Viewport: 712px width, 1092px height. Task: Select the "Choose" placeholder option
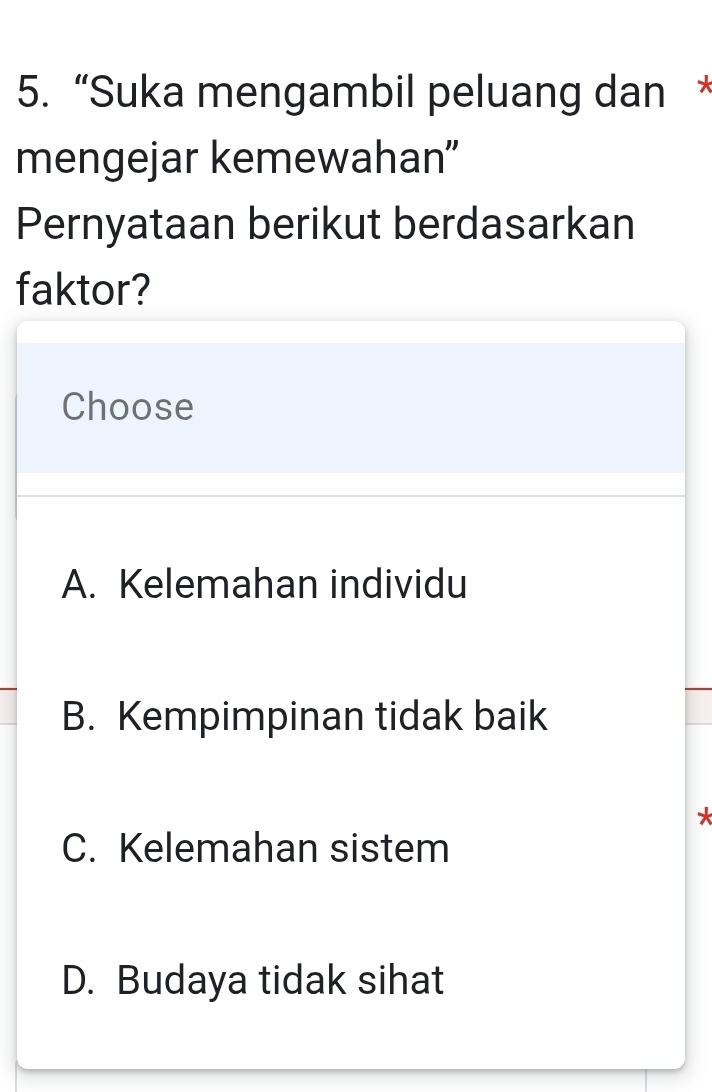point(128,407)
